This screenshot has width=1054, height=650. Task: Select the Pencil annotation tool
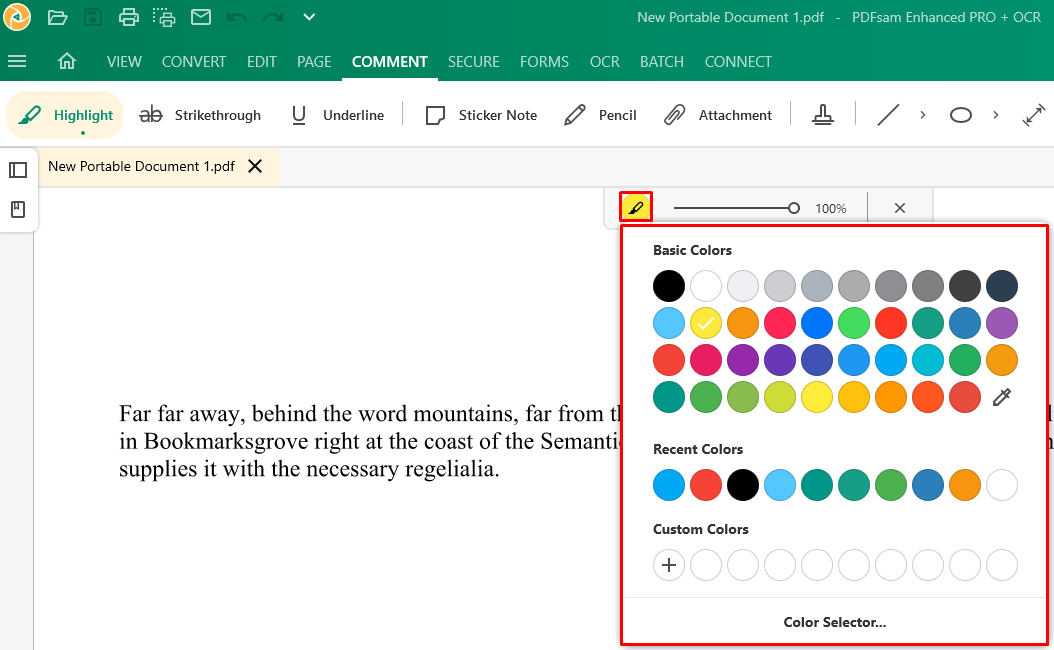coord(600,114)
